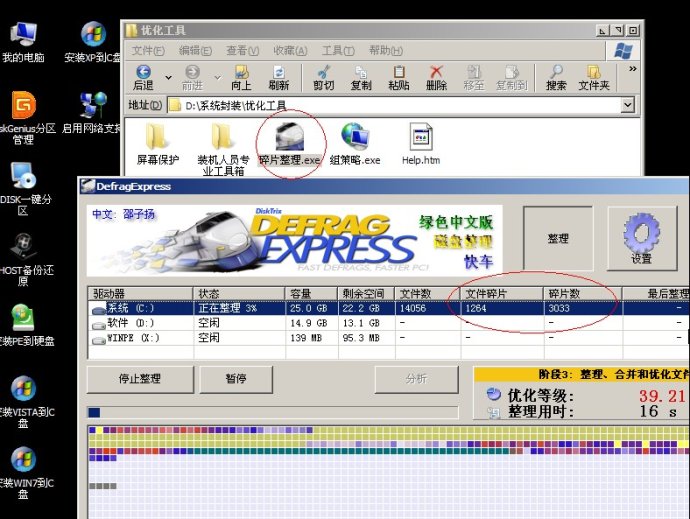Image resolution: width=690 pixels, height=519 pixels.
Task: Open 安装PE到硬盘 desktop icon
Action: tap(26, 325)
